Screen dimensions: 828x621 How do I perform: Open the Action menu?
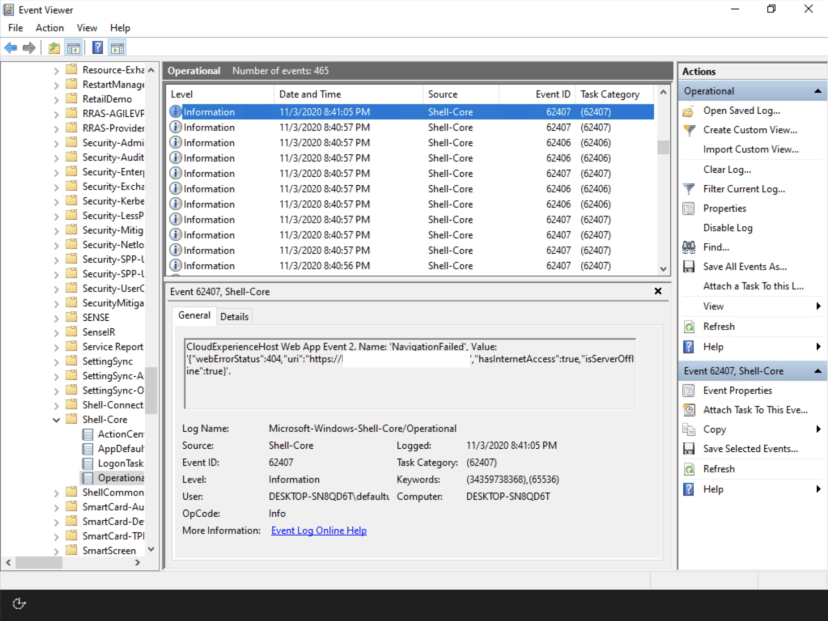(x=49, y=27)
